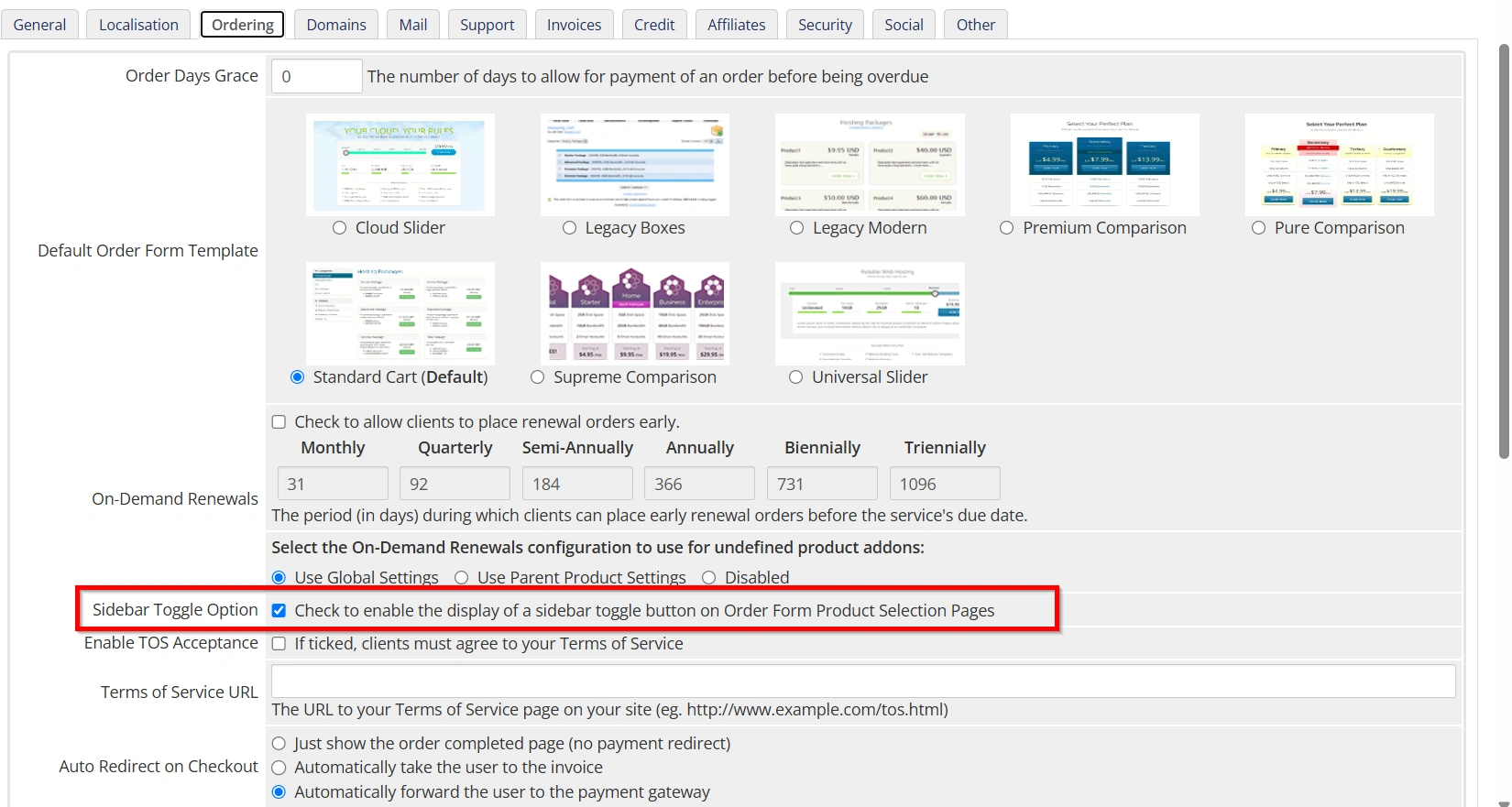Switch to the Security tab
This screenshot has width=1512, height=807.
[825, 25]
